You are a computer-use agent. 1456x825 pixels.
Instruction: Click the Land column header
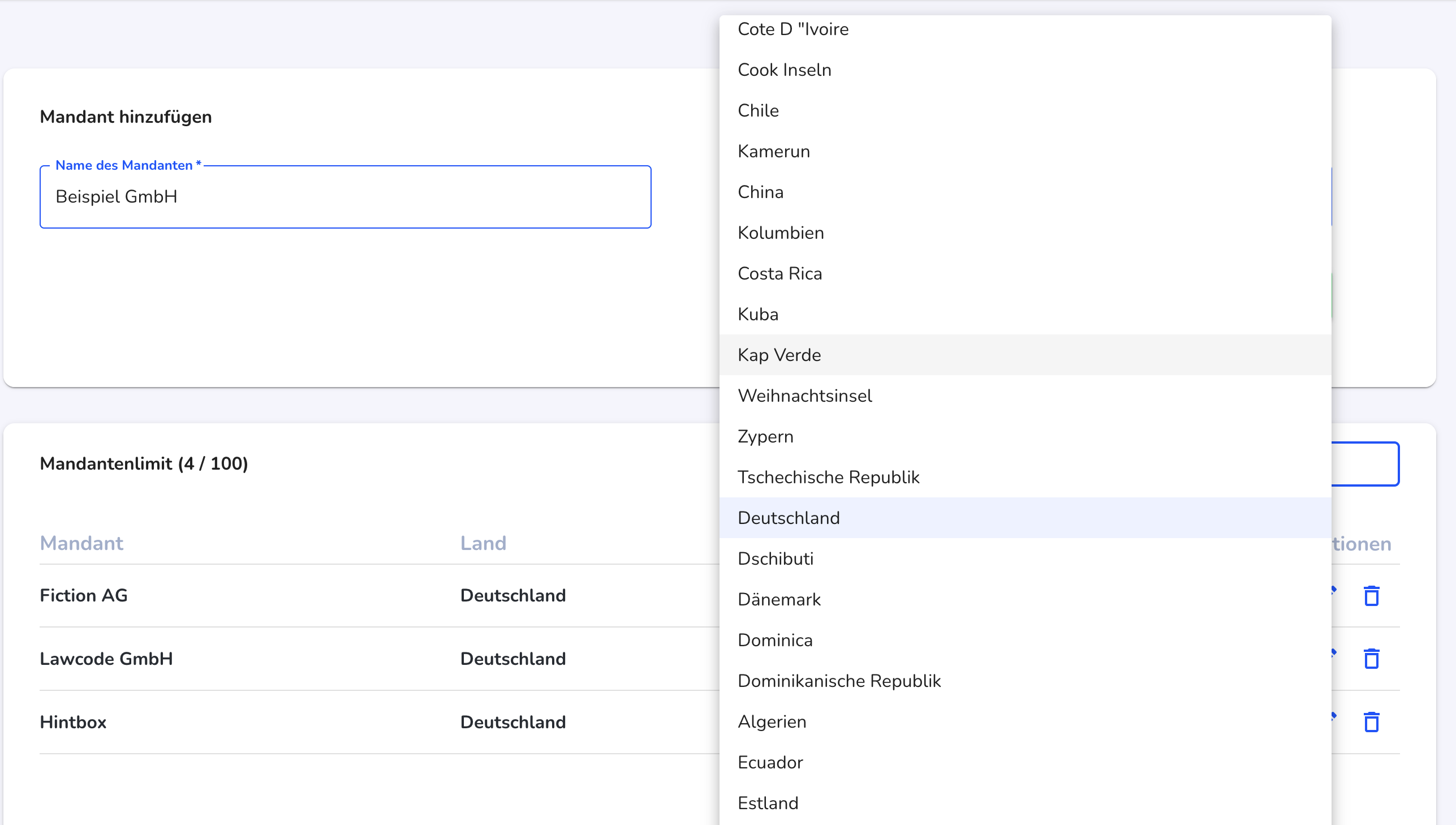(483, 543)
